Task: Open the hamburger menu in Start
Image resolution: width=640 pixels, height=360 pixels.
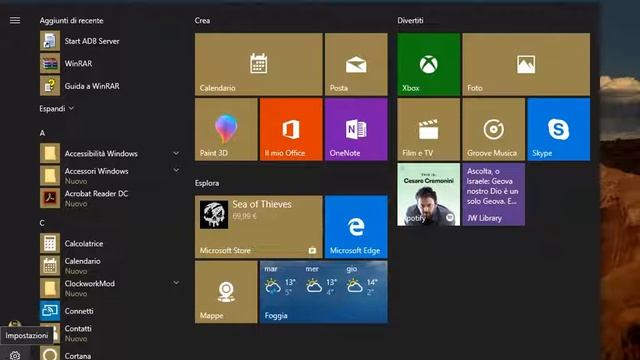Action: 15,20
